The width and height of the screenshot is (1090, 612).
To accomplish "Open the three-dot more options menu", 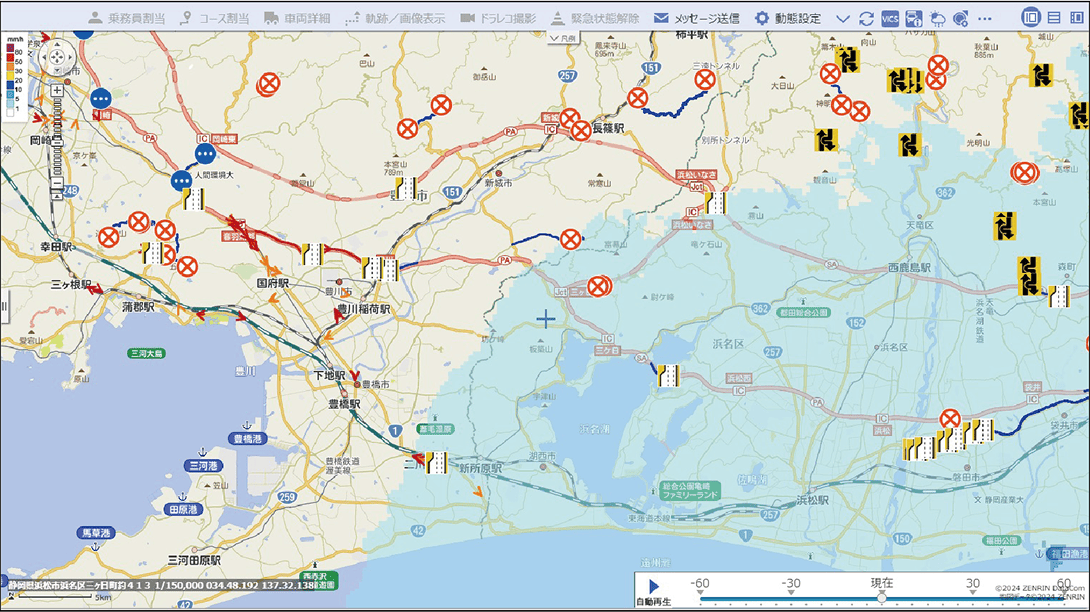I will 985,18.
